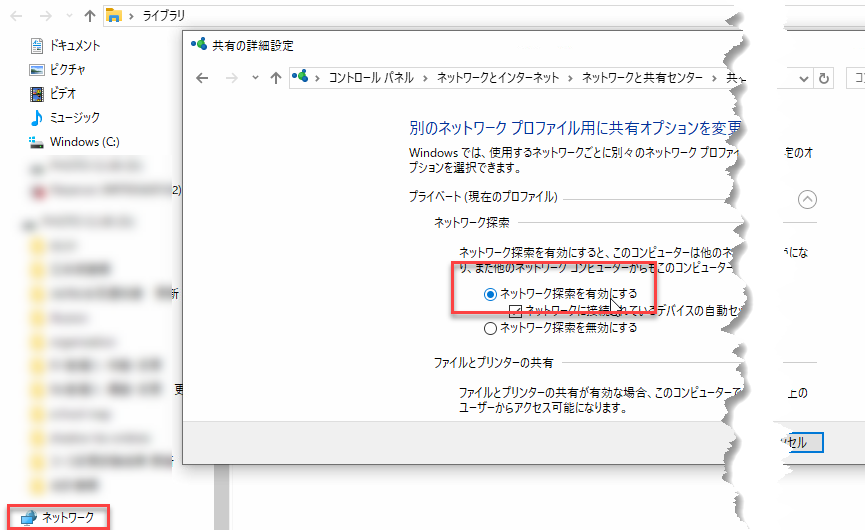Open address bar history dropdown in dialog
865x530 pixels.
(804, 78)
